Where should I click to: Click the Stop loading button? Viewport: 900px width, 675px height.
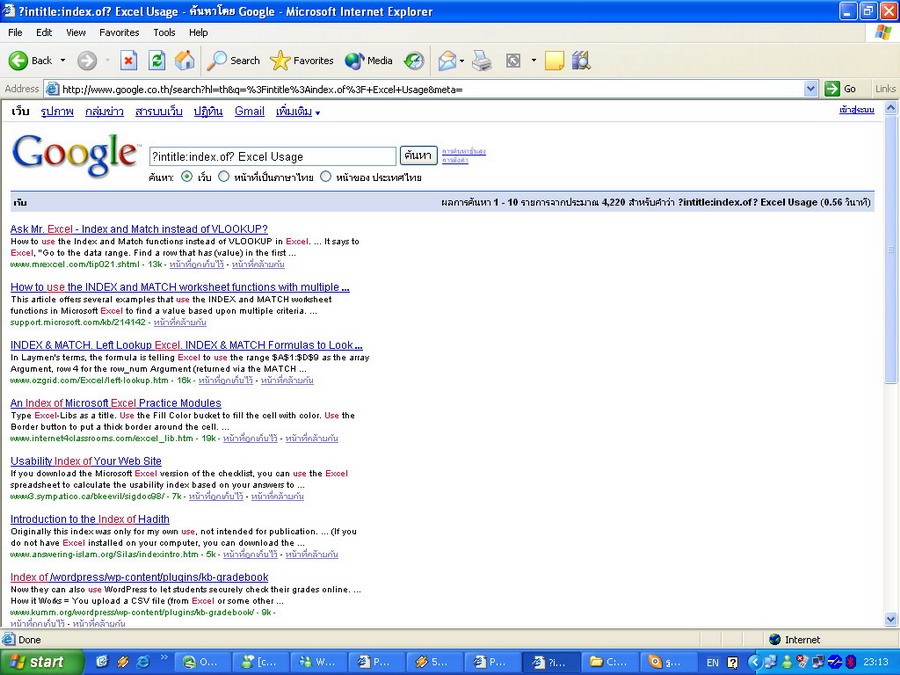(129, 60)
